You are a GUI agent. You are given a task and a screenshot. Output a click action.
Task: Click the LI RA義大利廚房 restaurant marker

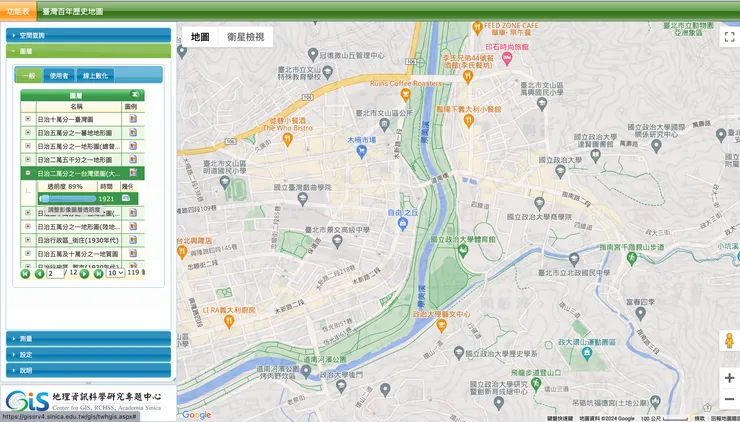[229, 321]
